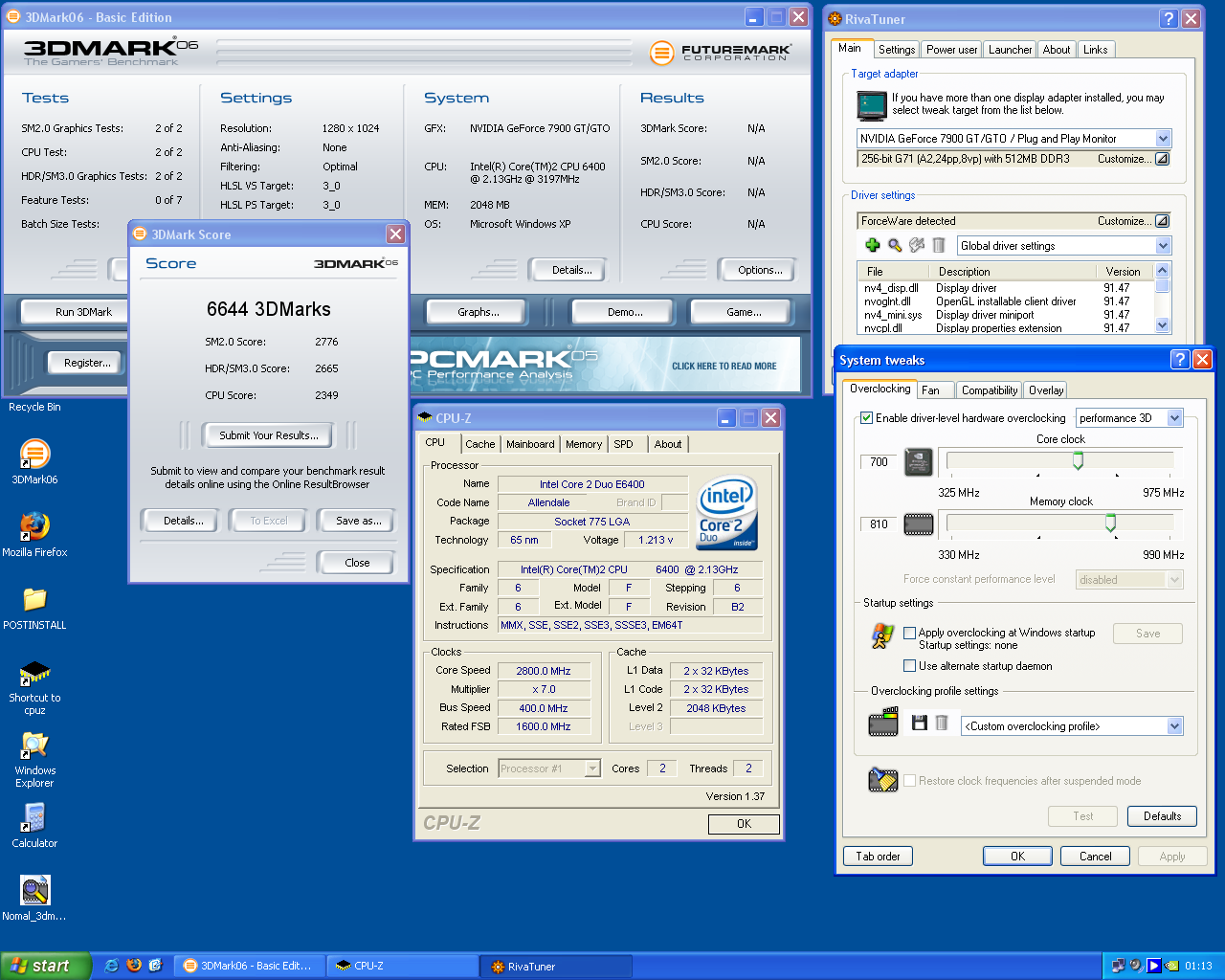Click the Core clock value field showing 700
Viewport: 1225px width, 980px height.
[880, 462]
